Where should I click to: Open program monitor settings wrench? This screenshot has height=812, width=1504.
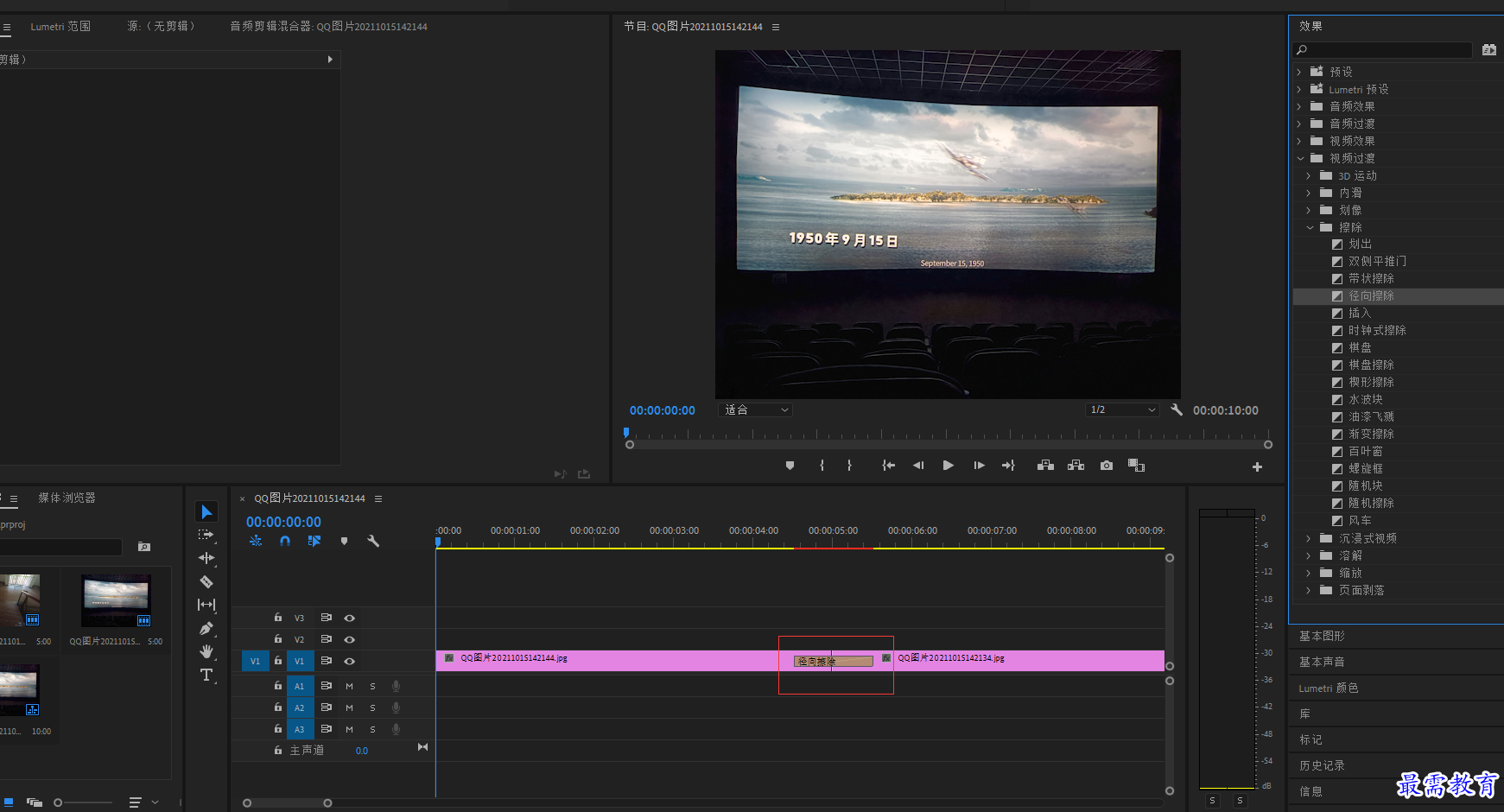coord(1176,409)
